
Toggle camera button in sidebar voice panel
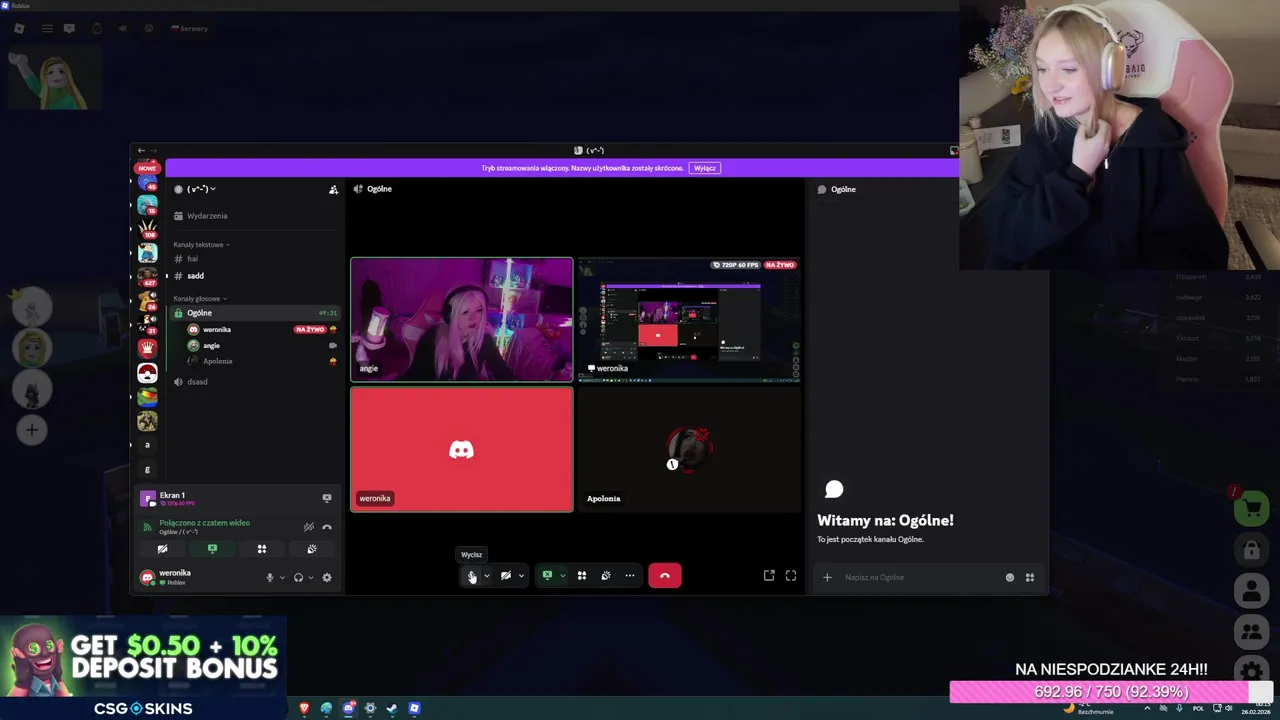pos(162,549)
